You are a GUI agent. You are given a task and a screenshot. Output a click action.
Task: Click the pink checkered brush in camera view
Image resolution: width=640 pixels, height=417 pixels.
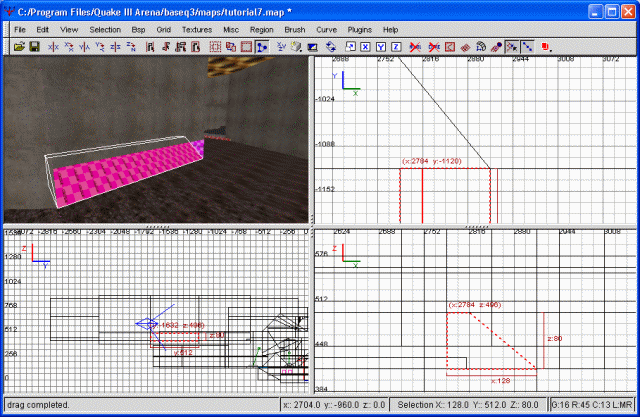pos(127,173)
